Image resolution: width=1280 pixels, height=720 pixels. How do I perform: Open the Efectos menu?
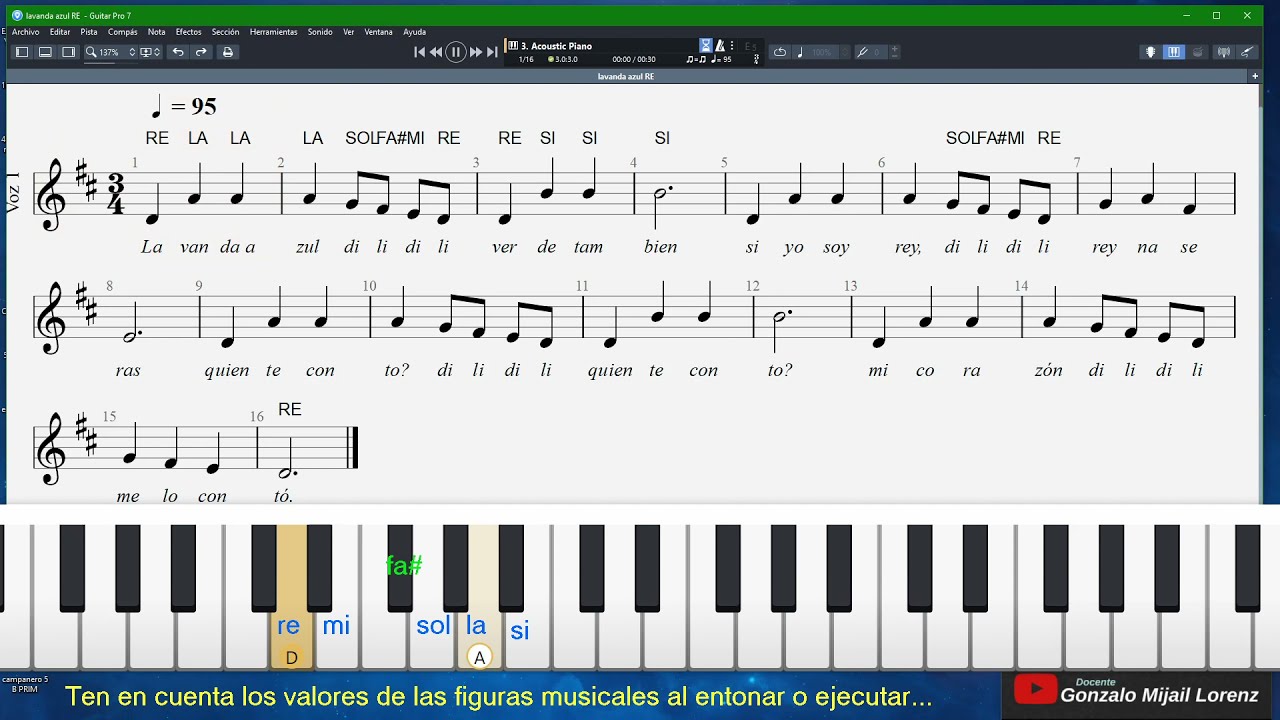pyautogui.click(x=188, y=32)
